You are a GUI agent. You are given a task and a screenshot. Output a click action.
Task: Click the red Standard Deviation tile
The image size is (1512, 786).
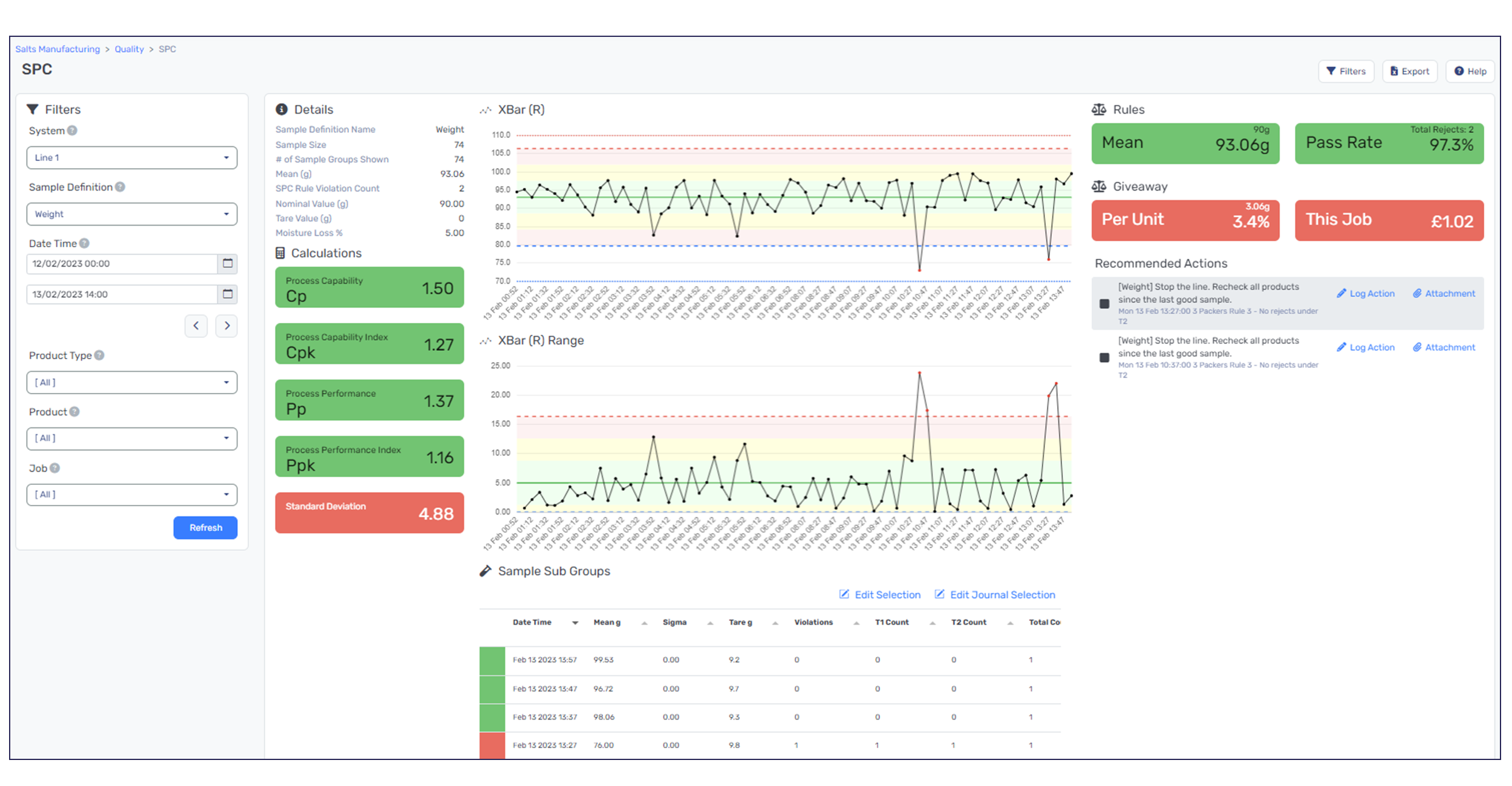pos(370,513)
